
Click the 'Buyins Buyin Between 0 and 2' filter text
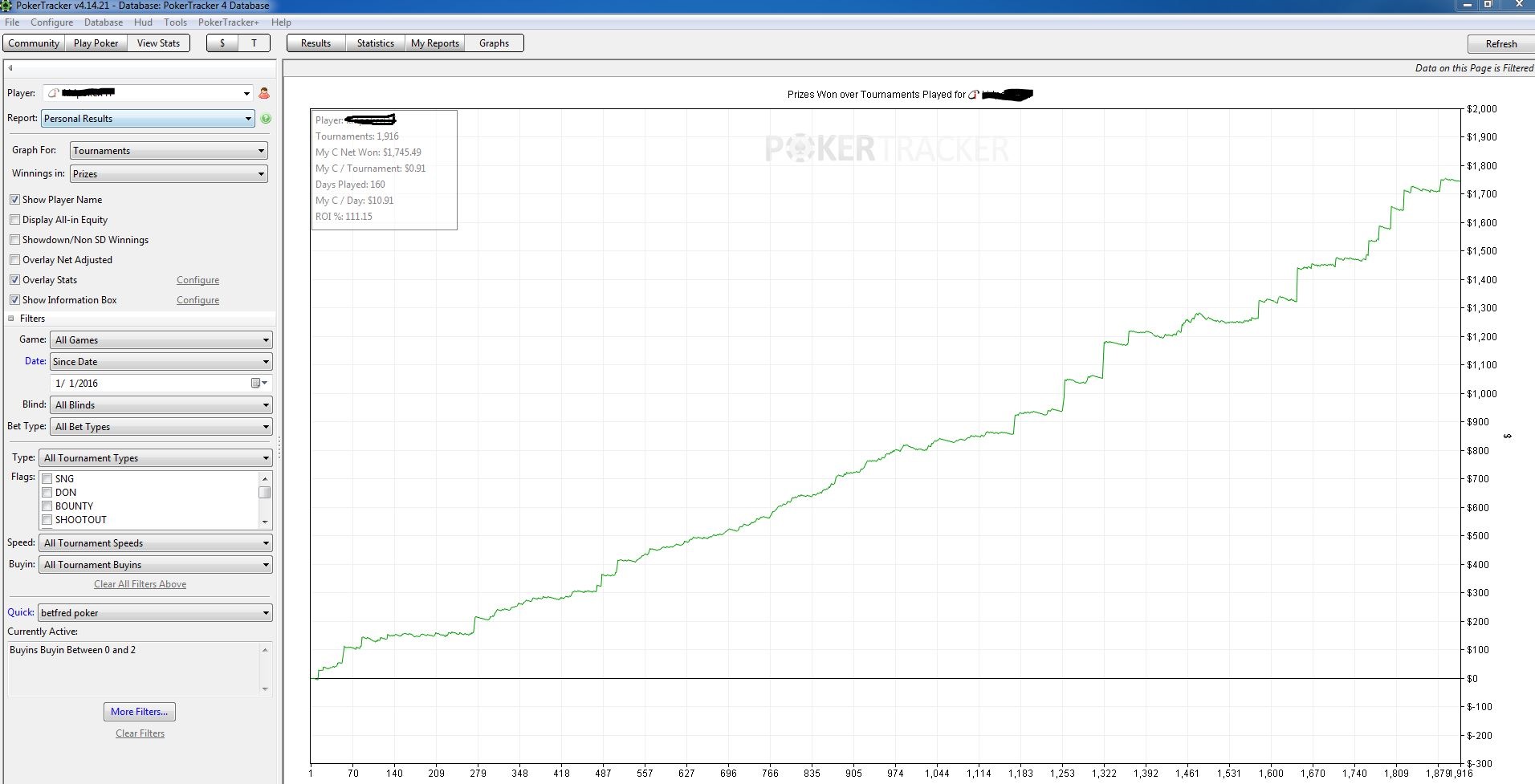(x=72, y=650)
